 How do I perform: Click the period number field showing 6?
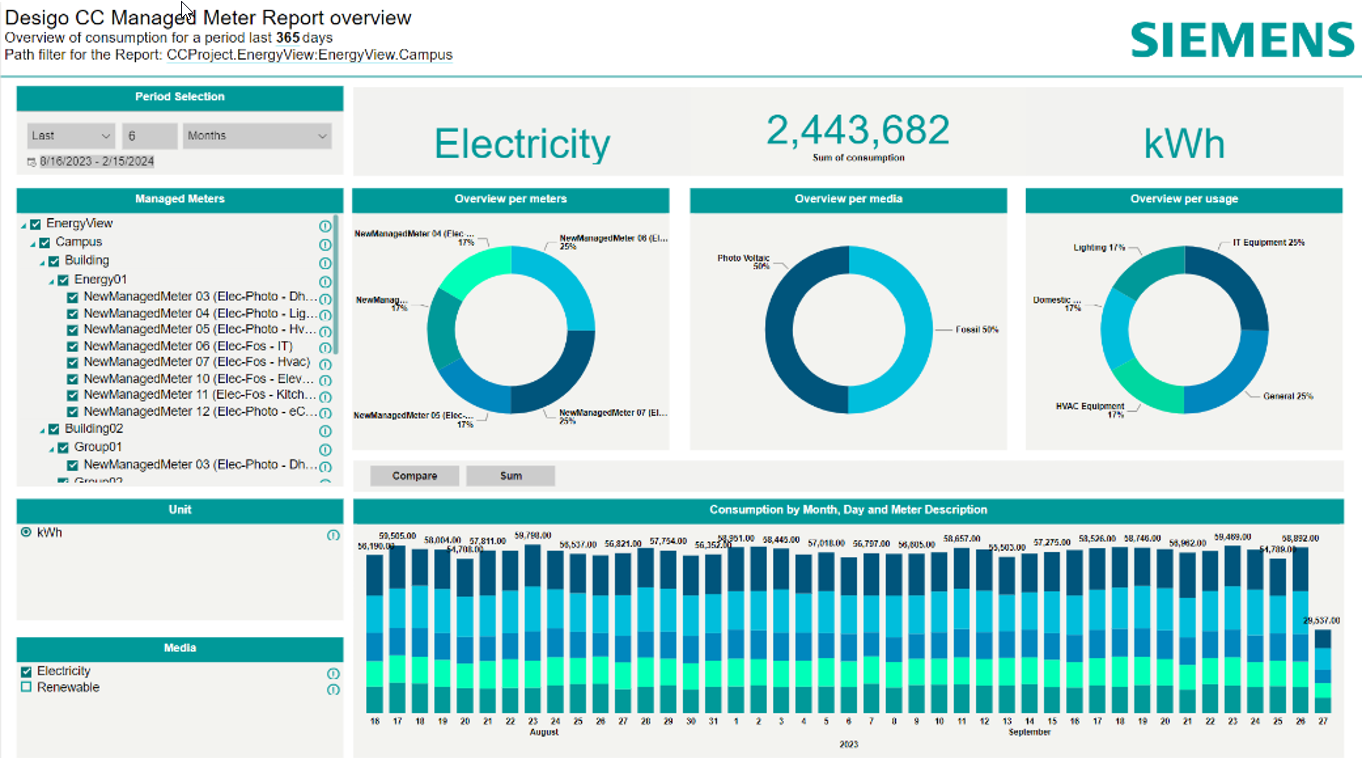tap(148, 136)
